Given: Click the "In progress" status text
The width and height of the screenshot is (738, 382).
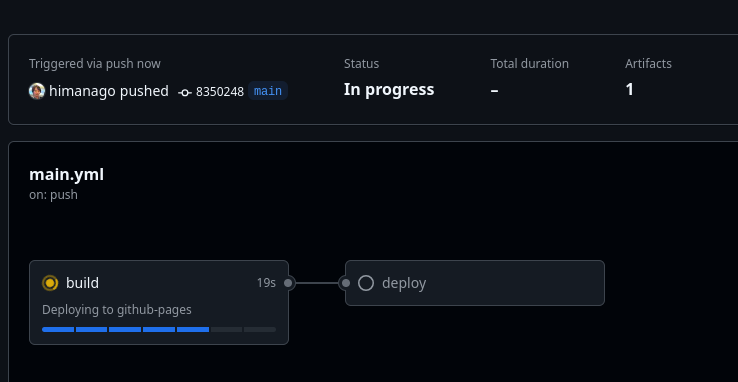Looking at the screenshot, I should (389, 89).
